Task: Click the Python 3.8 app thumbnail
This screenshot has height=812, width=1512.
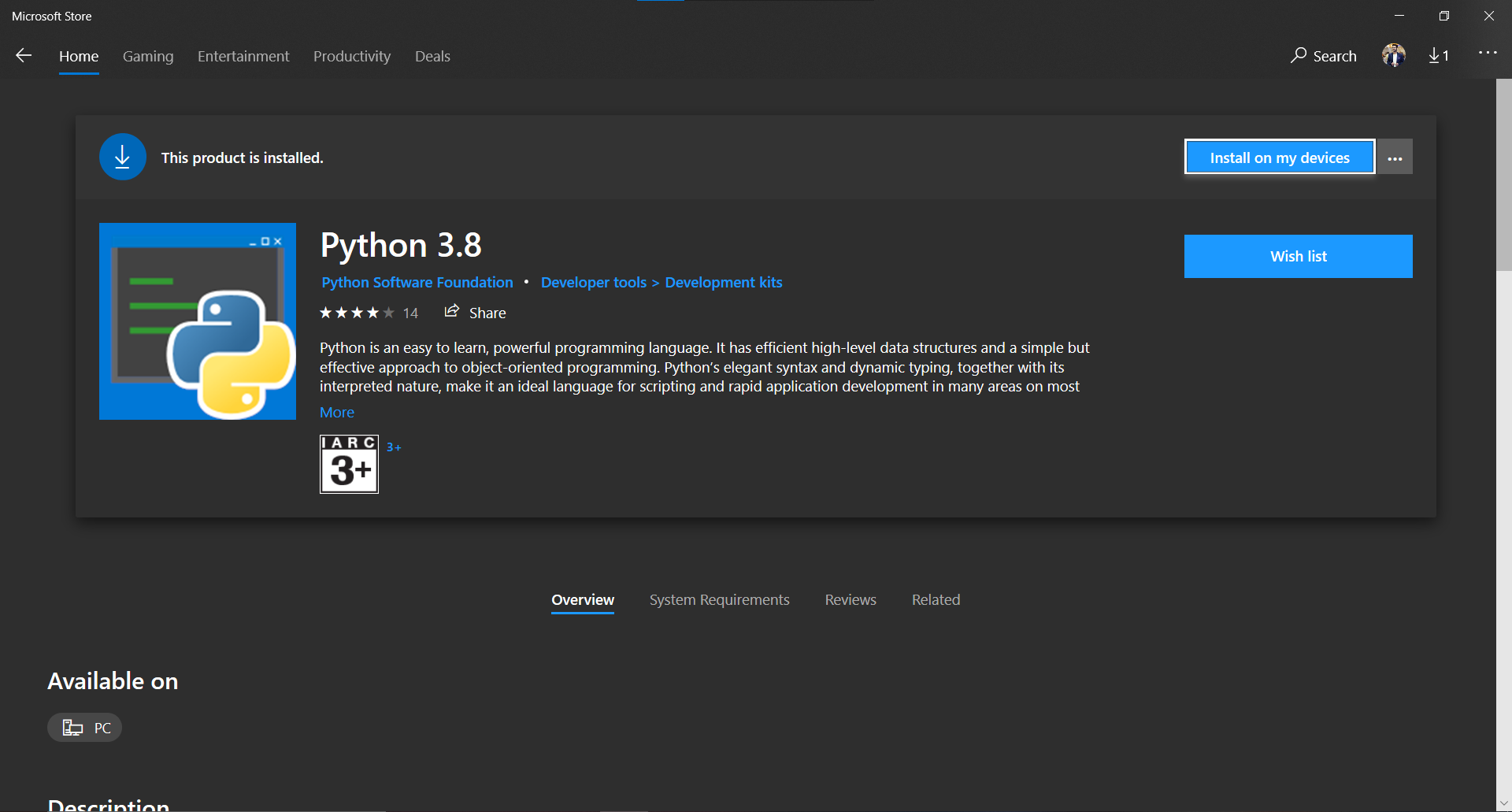Action: tap(198, 321)
